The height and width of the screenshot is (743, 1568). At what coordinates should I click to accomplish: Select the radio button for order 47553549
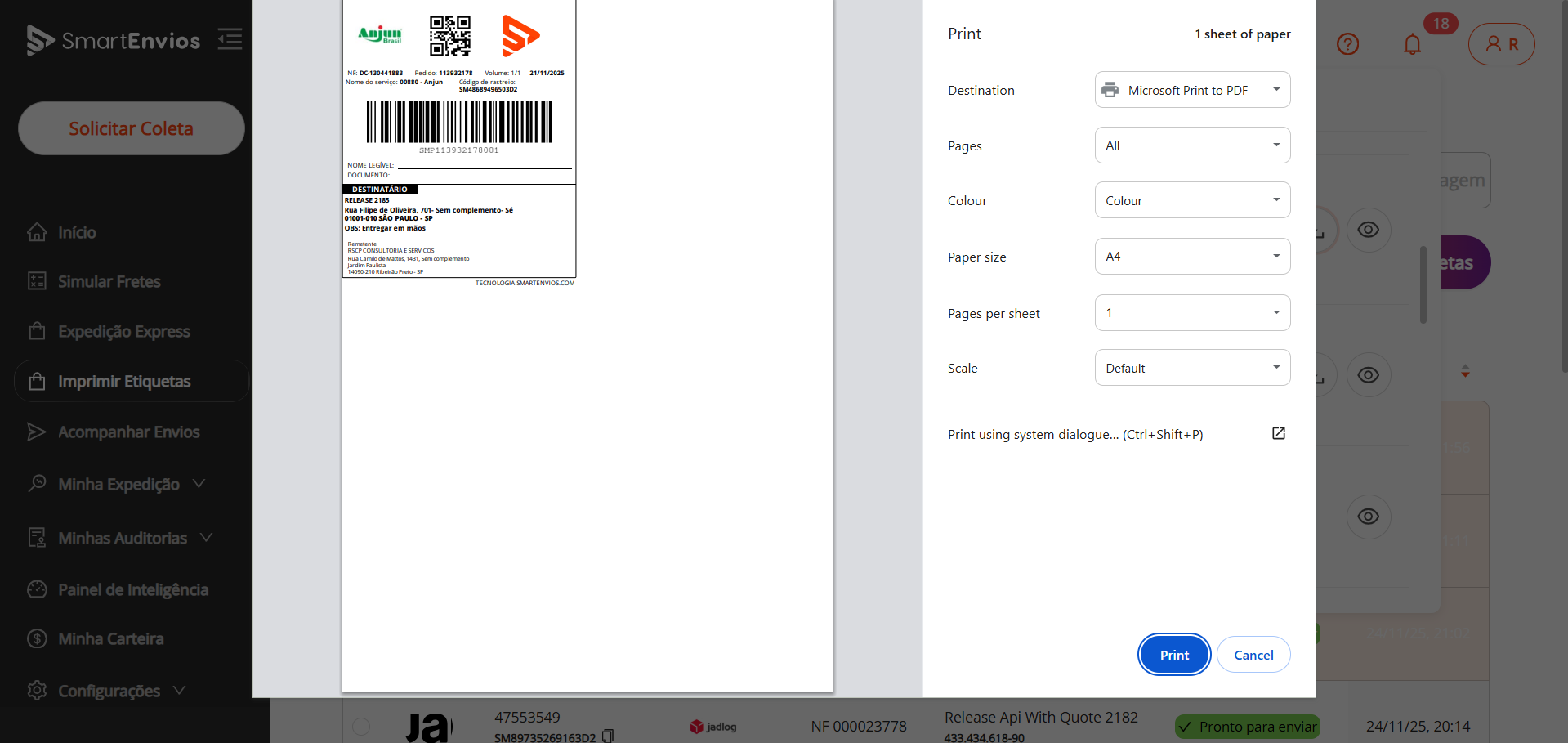pyautogui.click(x=361, y=726)
